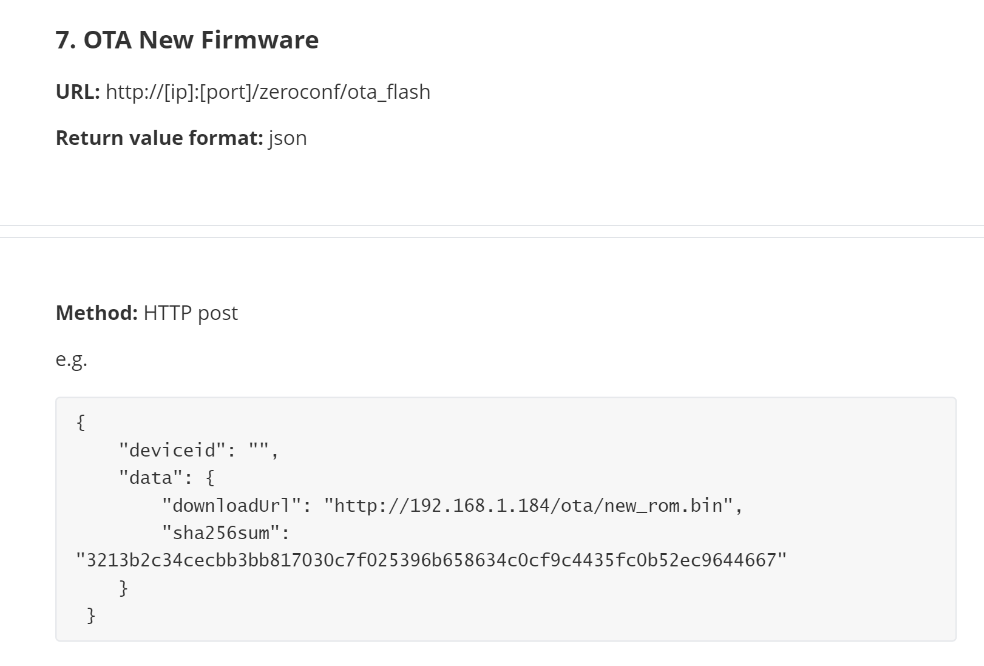Click the "sha256sum" key in the code

coord(225,533)
